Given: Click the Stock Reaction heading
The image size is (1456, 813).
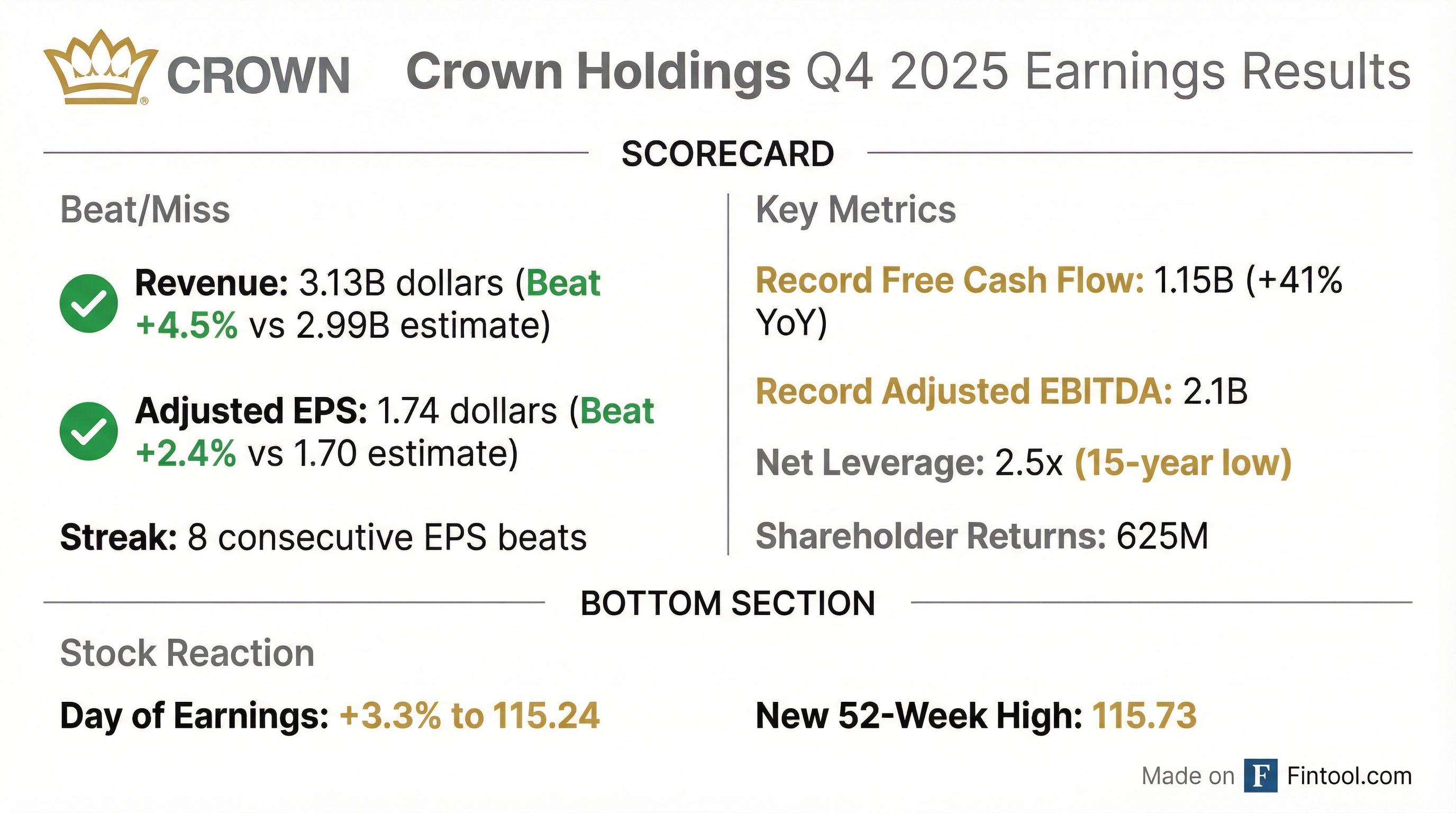Looking at the screenshot, I should [187, 653].
